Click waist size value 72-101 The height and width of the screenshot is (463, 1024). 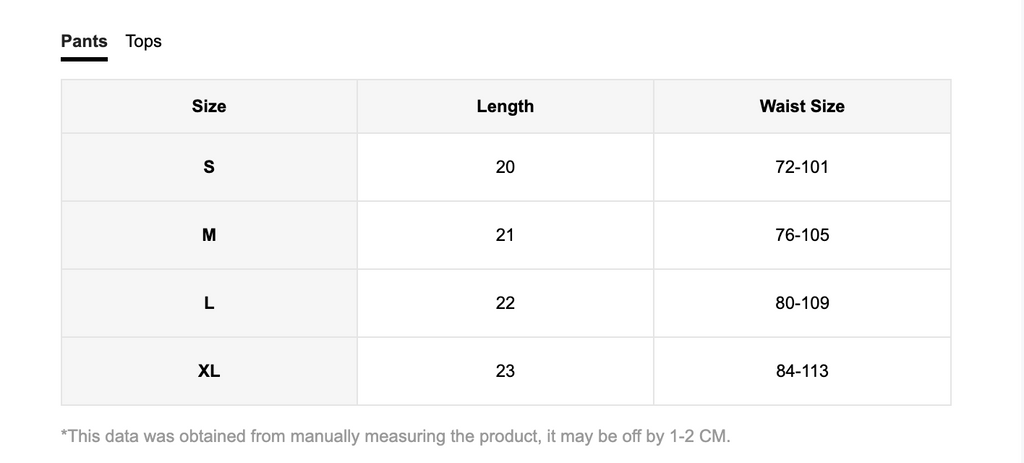coord(802,167)
